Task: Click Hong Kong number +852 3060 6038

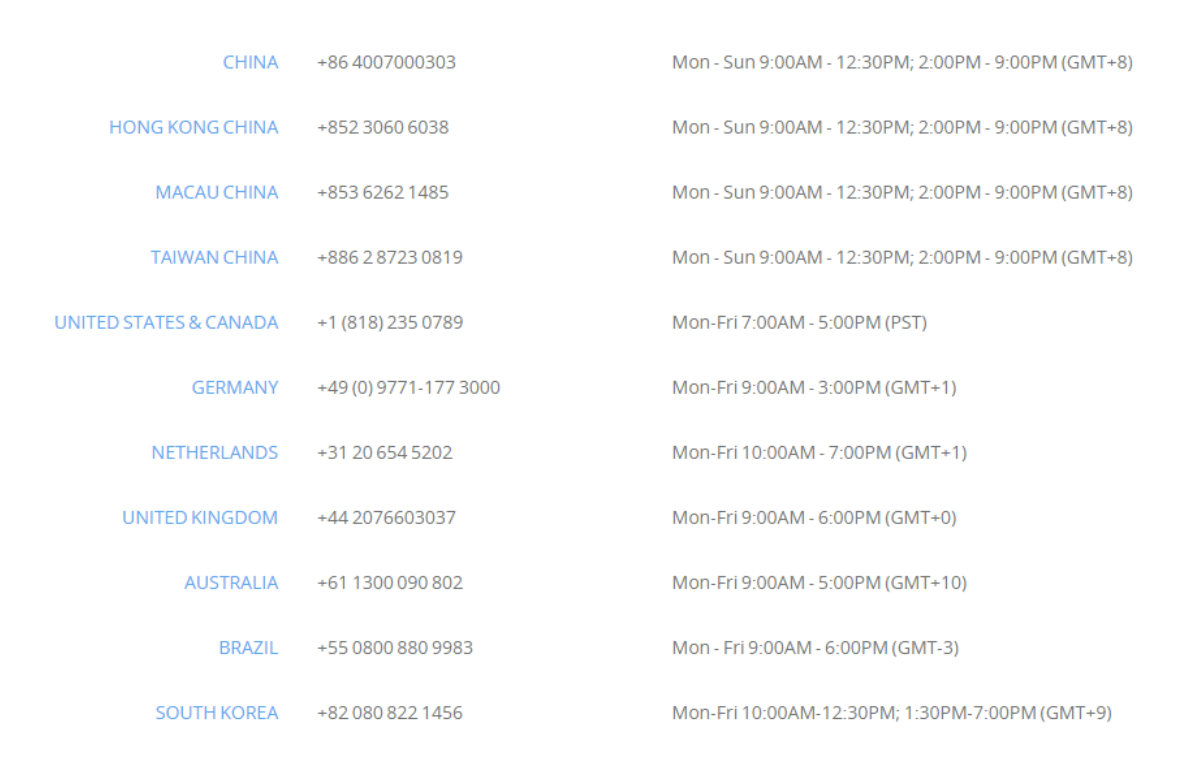Action: tap(383, 127)
